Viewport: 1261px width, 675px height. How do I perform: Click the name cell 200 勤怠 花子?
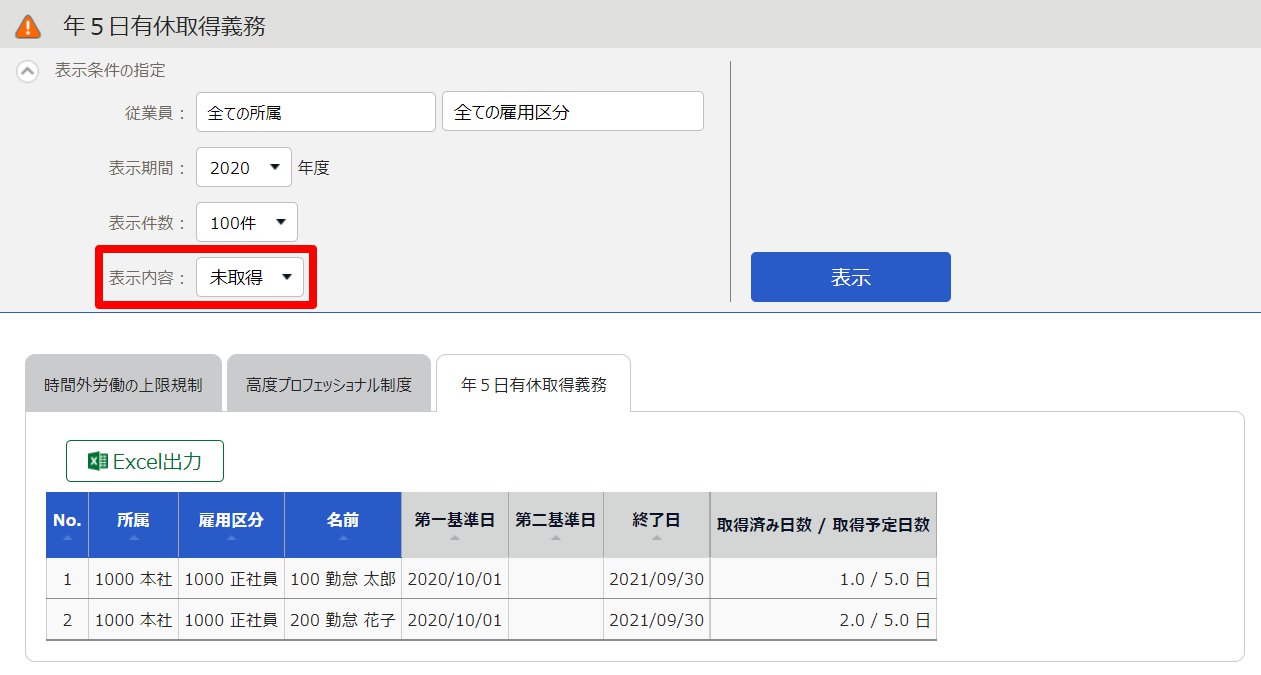point(343,620)
